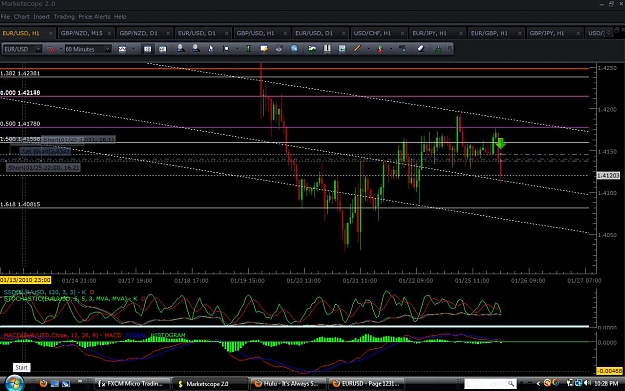Click the second blue window layout icon
The image size is (625, 391).
point(162,49)
